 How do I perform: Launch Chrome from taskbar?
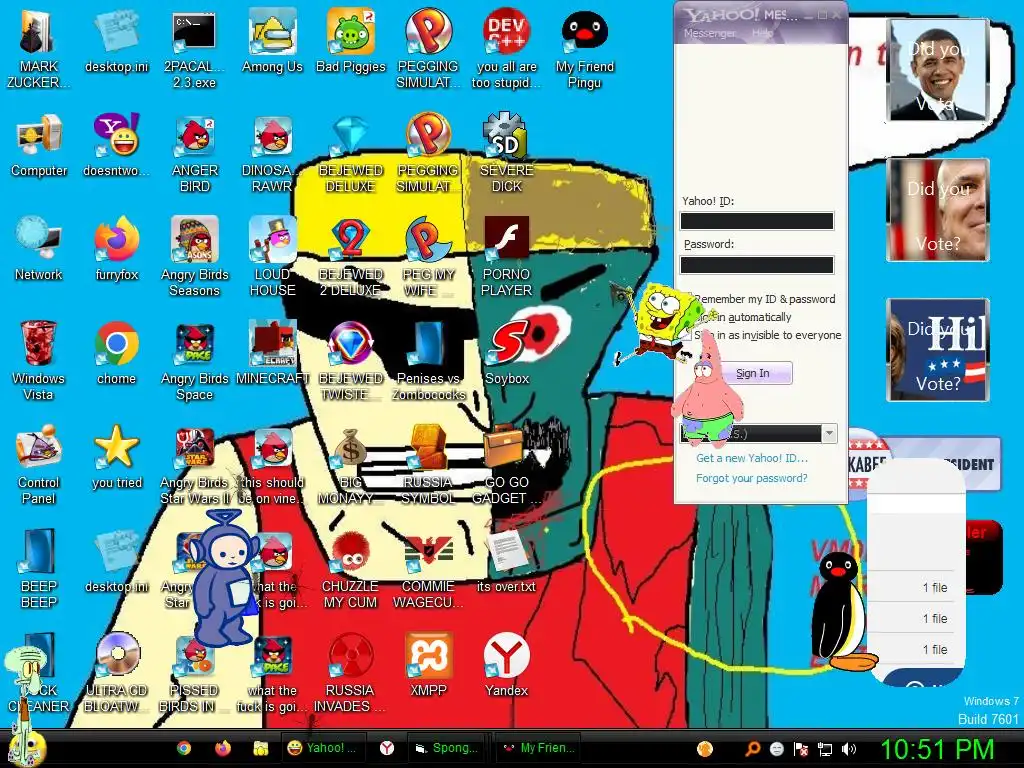pos(184,748)
